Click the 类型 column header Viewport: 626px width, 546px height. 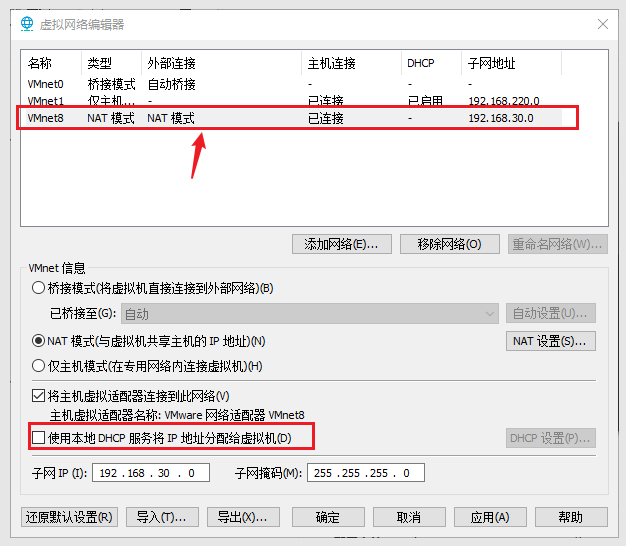[112, 63]
